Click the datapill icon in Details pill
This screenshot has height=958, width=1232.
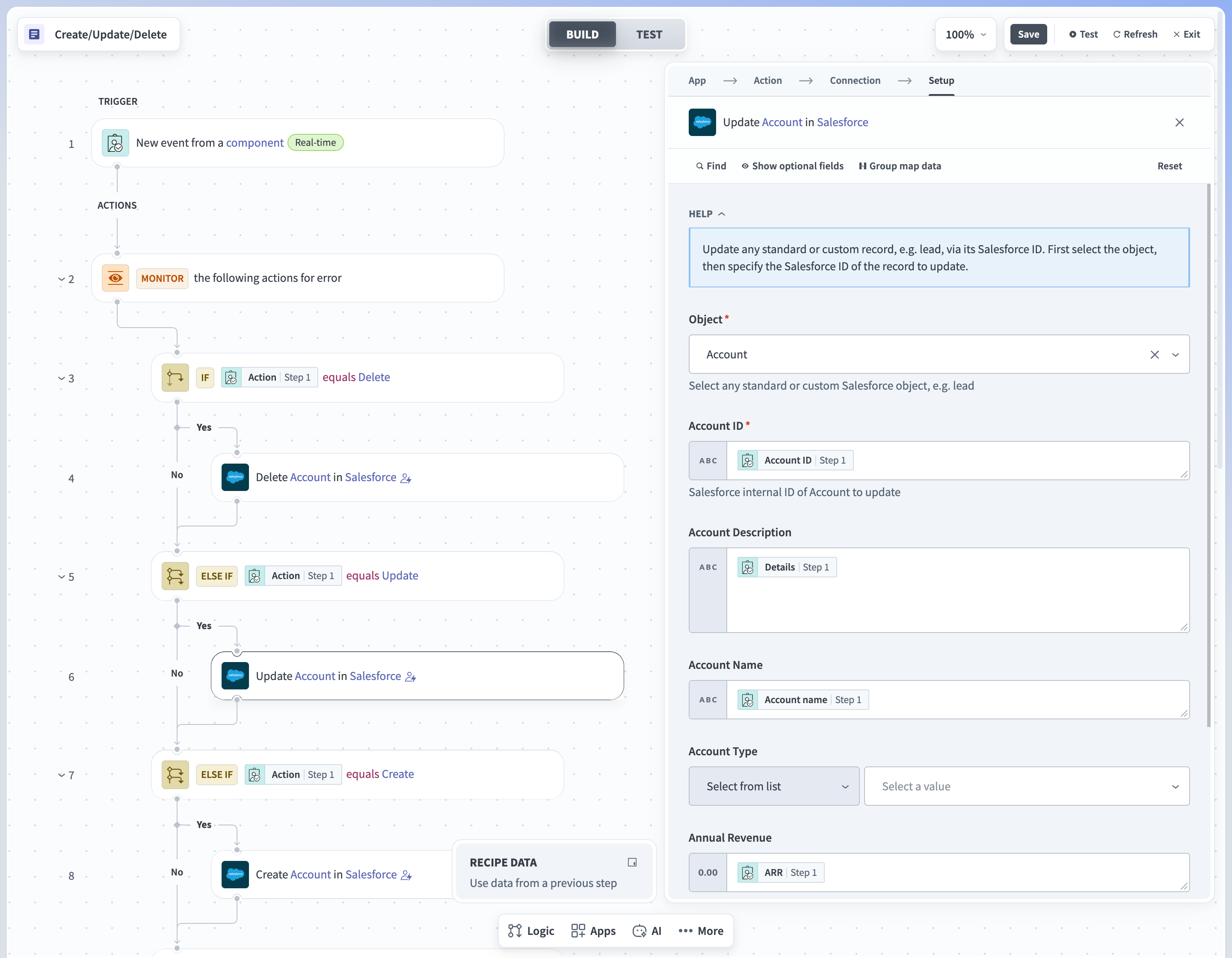coord(748,567)
